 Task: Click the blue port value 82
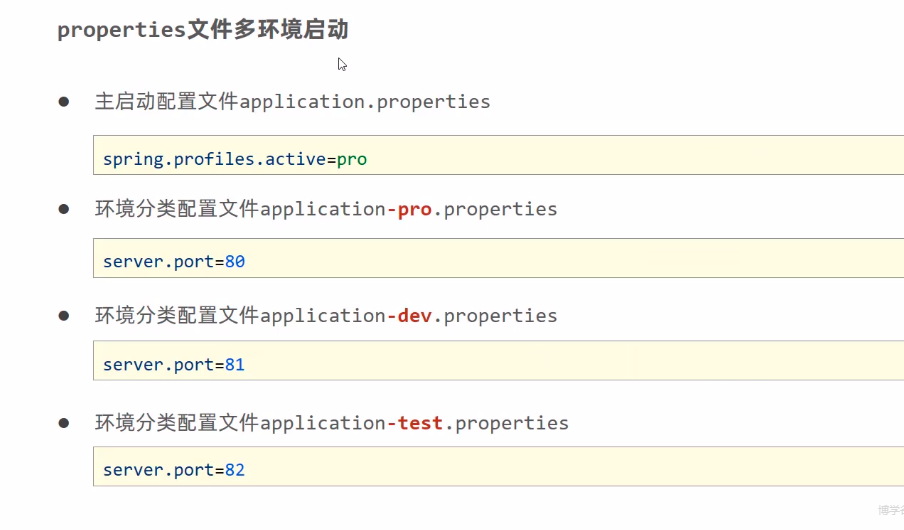pyautogui.click(x=235, y=470)
